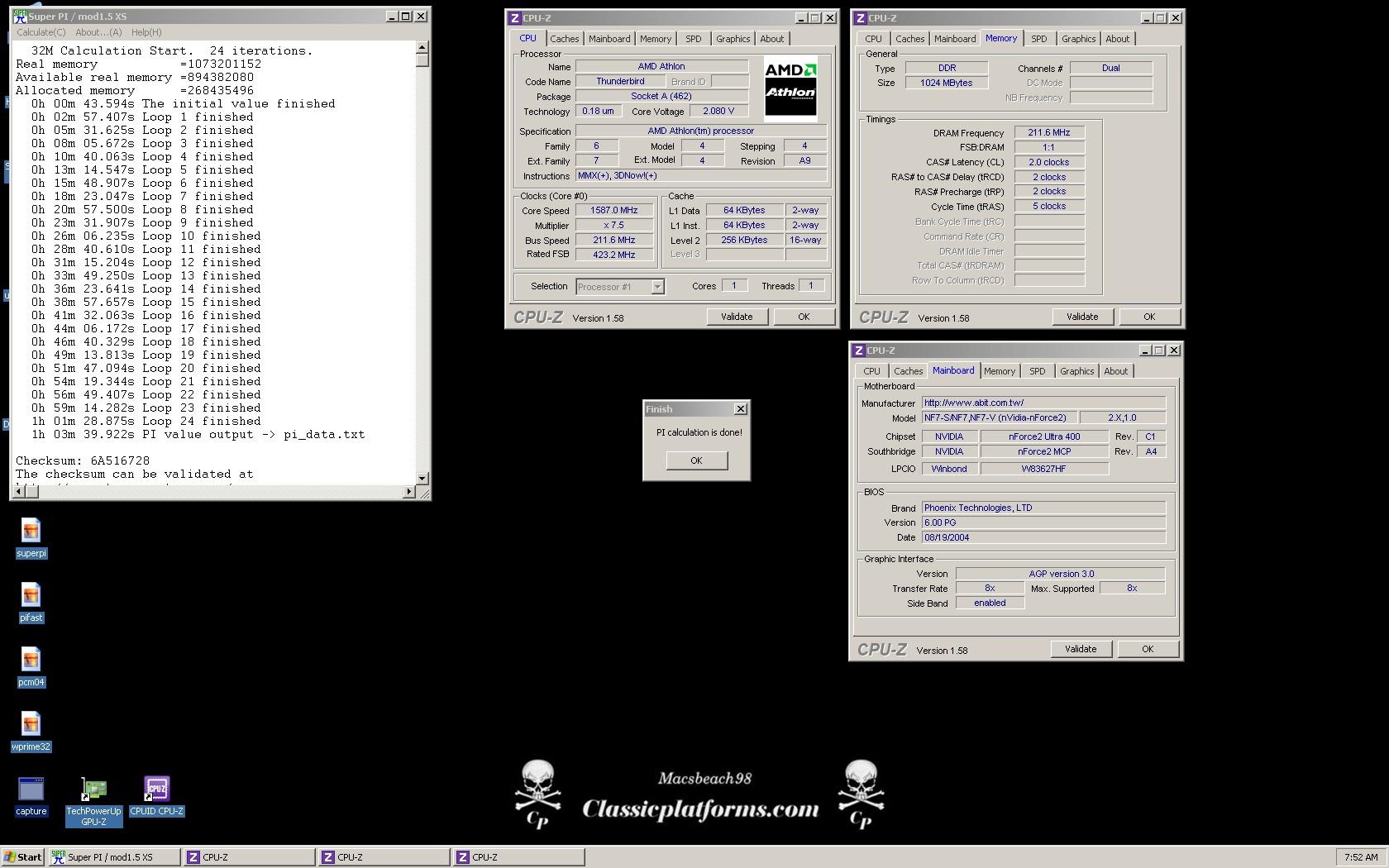
Task: Click the Memory Size 1024 MBytes field
Action: pyautogui.click(x=946, y=83)
